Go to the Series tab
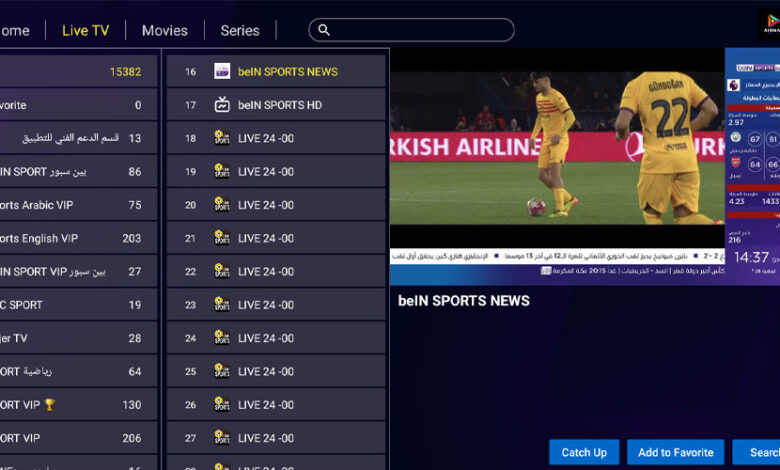 pyautogui.click(x=240, y=31)
